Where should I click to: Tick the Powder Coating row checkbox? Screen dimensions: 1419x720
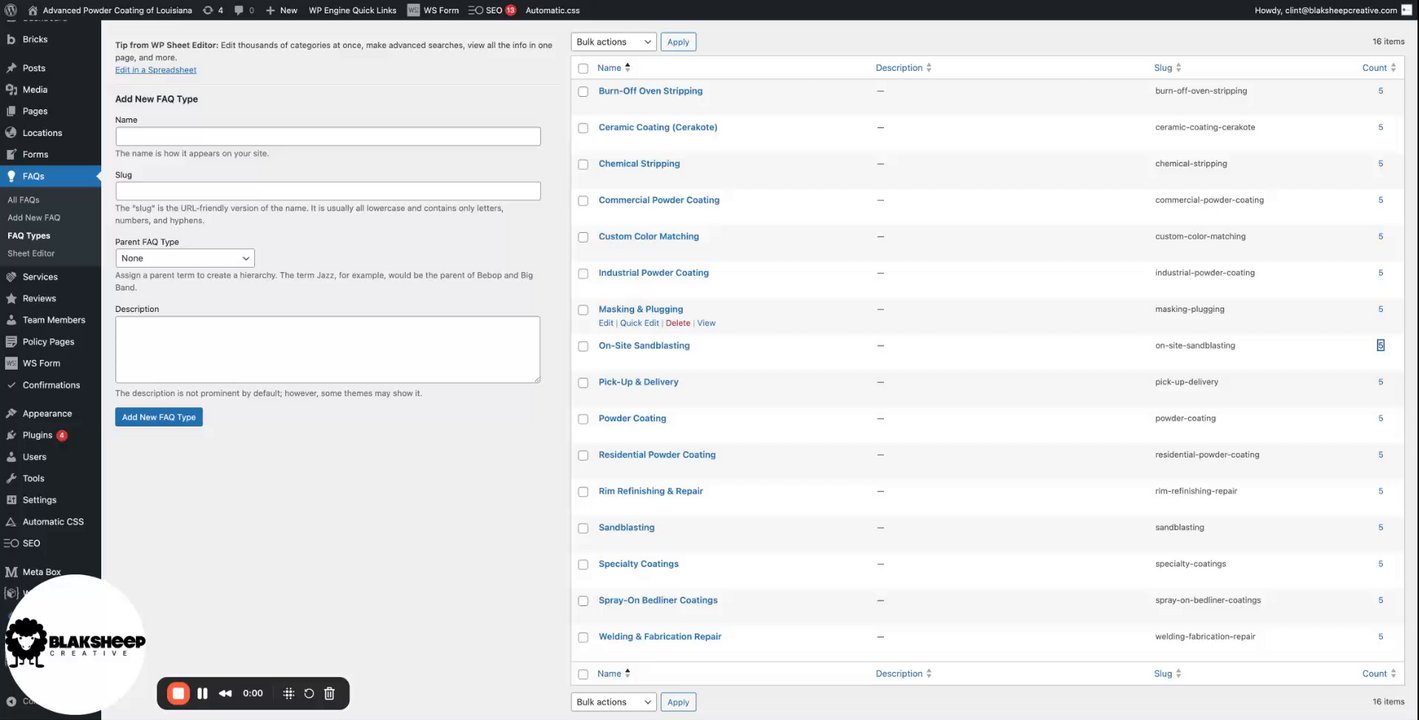[x=583, y=419]
